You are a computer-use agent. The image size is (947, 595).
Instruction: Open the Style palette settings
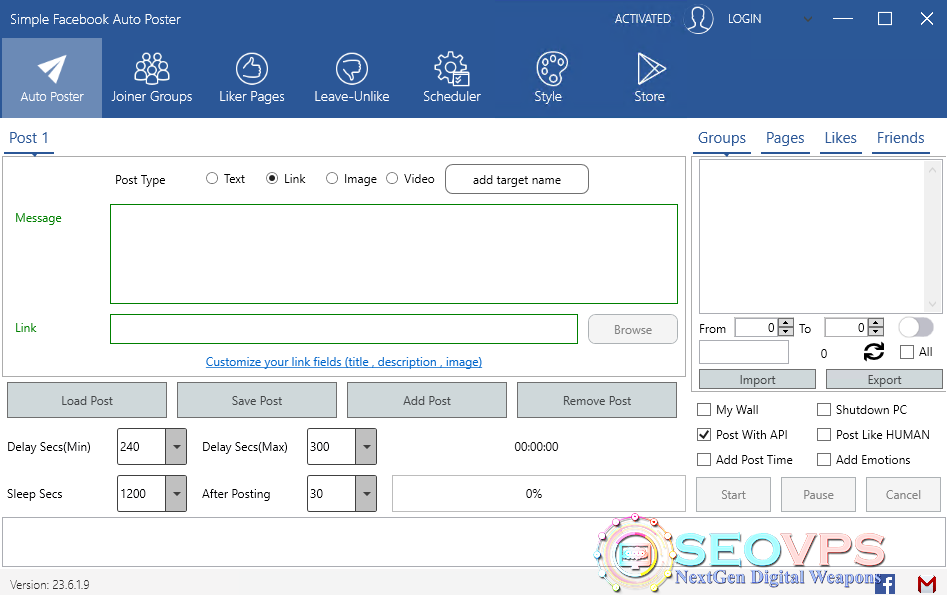pos(548,78)
